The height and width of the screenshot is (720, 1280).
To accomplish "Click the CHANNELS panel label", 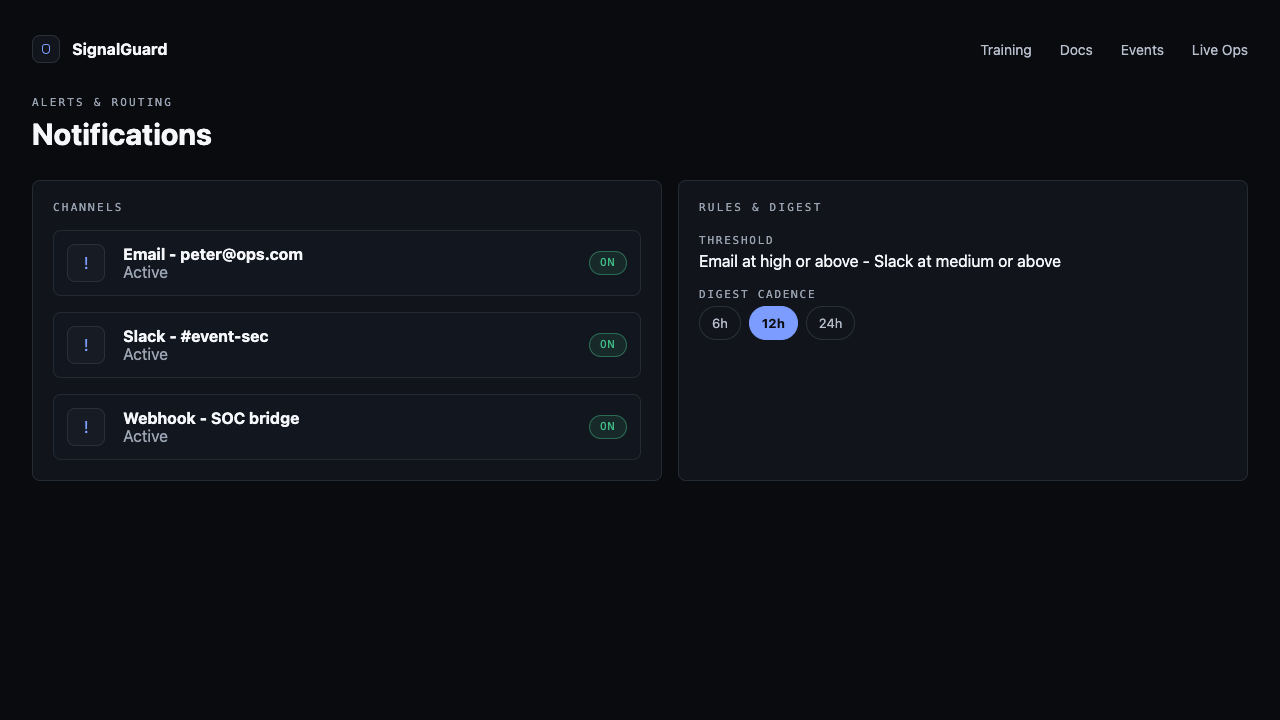I will pos(88,207).
